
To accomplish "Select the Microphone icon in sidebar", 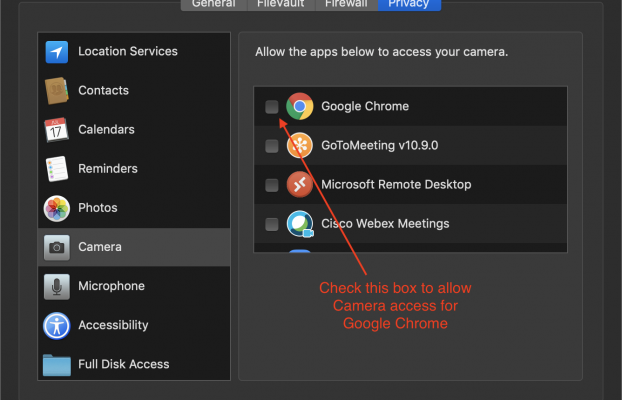I will click(57, 286).
